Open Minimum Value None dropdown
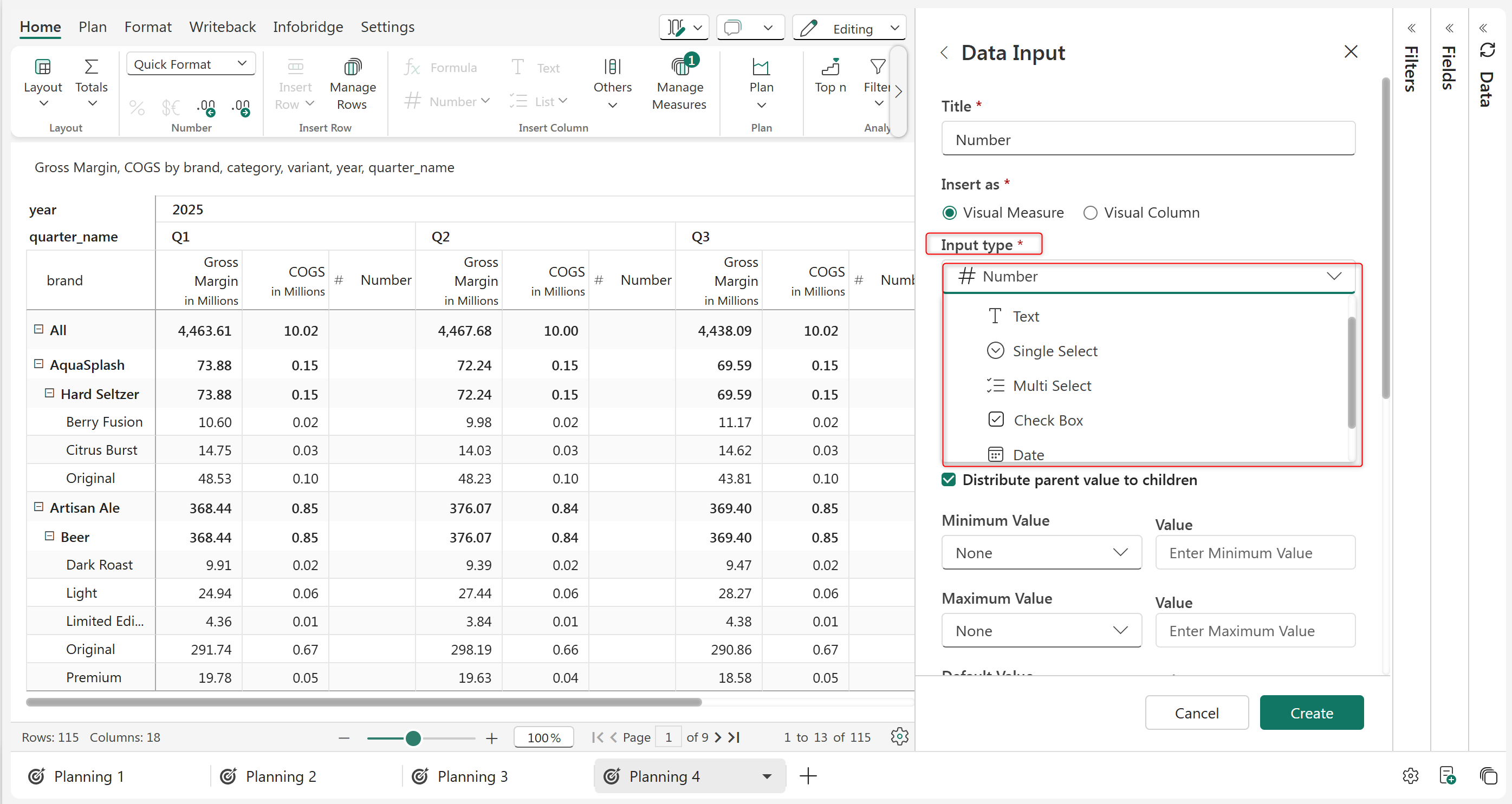 pos(1041,552)
